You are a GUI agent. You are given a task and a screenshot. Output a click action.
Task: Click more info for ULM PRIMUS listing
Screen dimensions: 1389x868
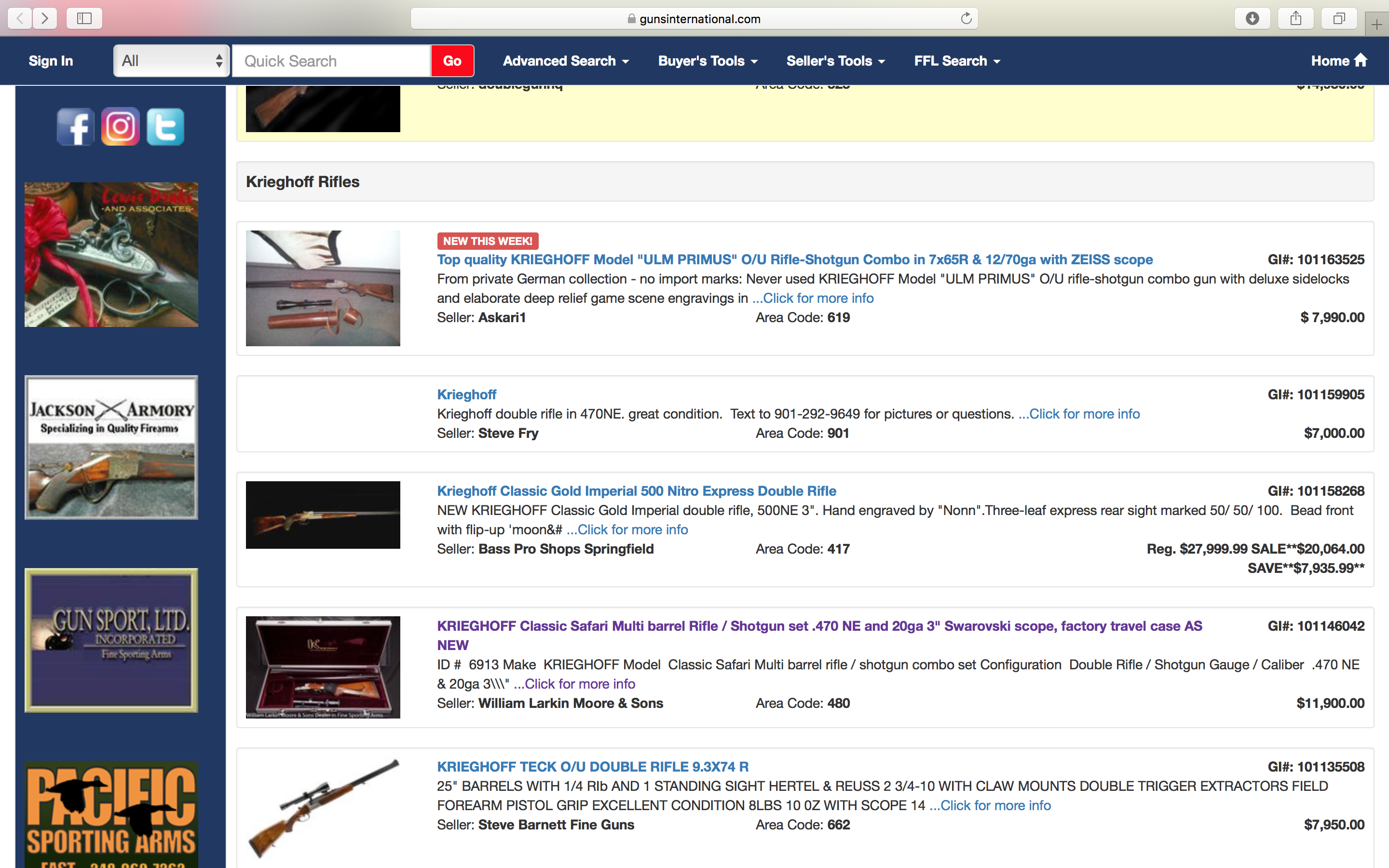coord(813,298)
